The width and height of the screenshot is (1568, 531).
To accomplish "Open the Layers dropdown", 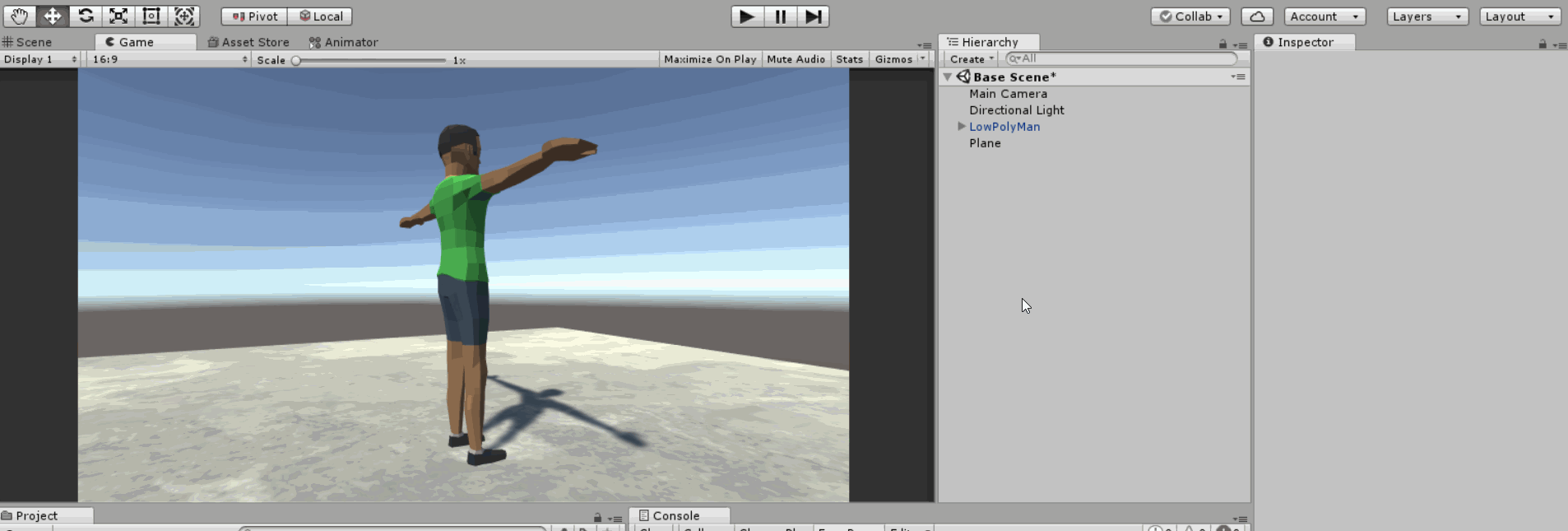I will click(1427, 16).
